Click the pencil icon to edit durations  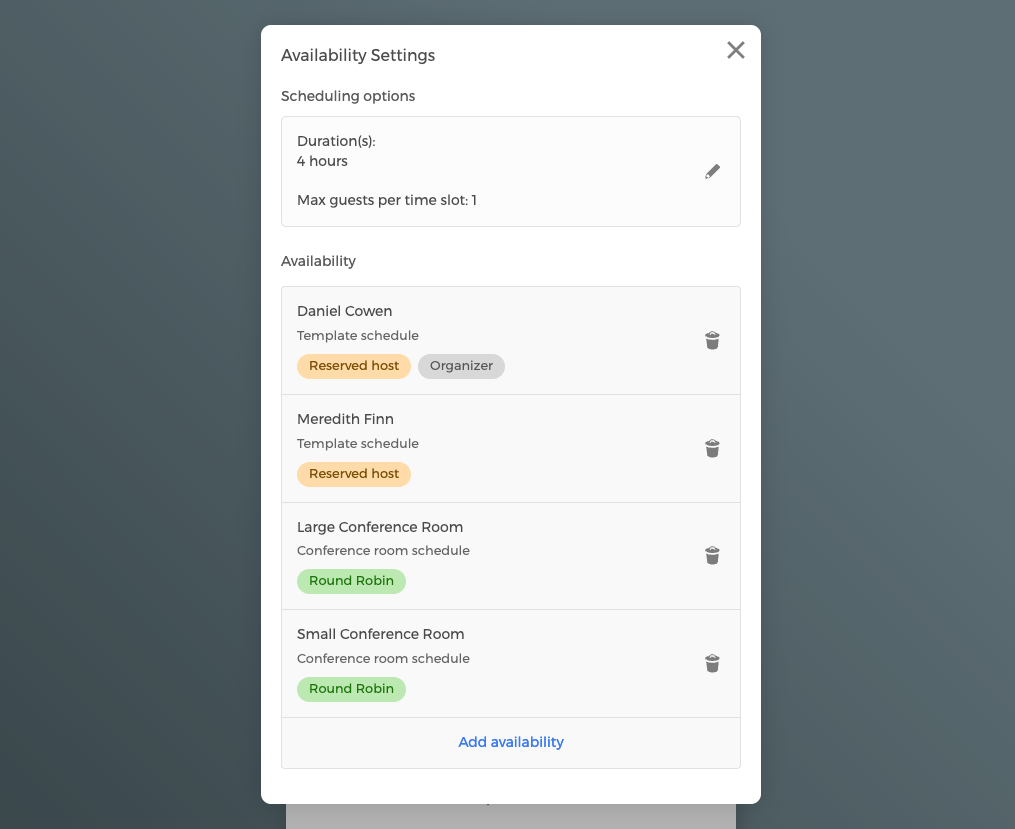point(712,171)
